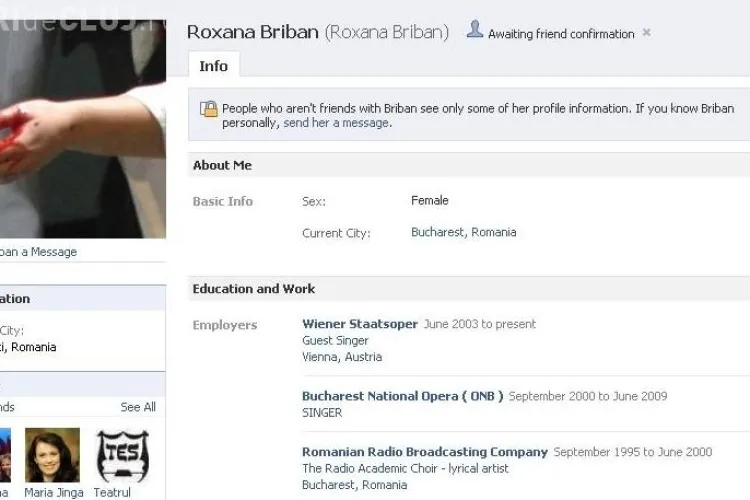The width and height of the screenshot is (750, 500).
Task: Select 'September 1995 to June 2000' date text
Action: click(633, 452)
